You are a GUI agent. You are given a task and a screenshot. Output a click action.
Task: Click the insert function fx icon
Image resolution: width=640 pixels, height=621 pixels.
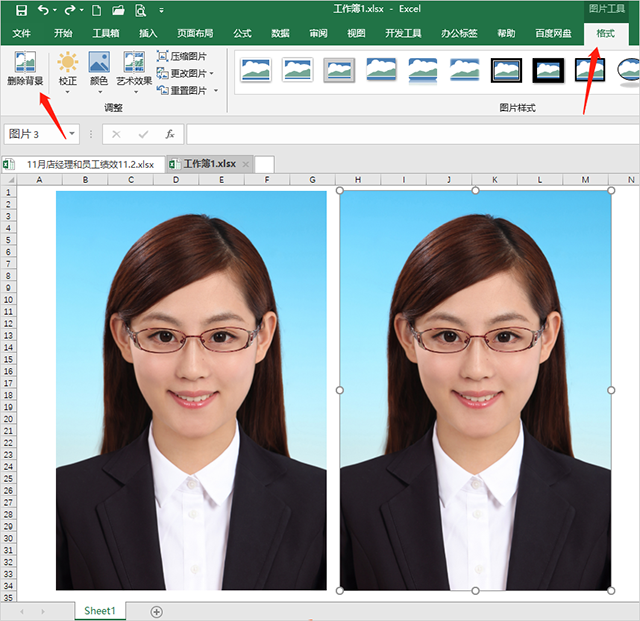(x=170, y=134)
